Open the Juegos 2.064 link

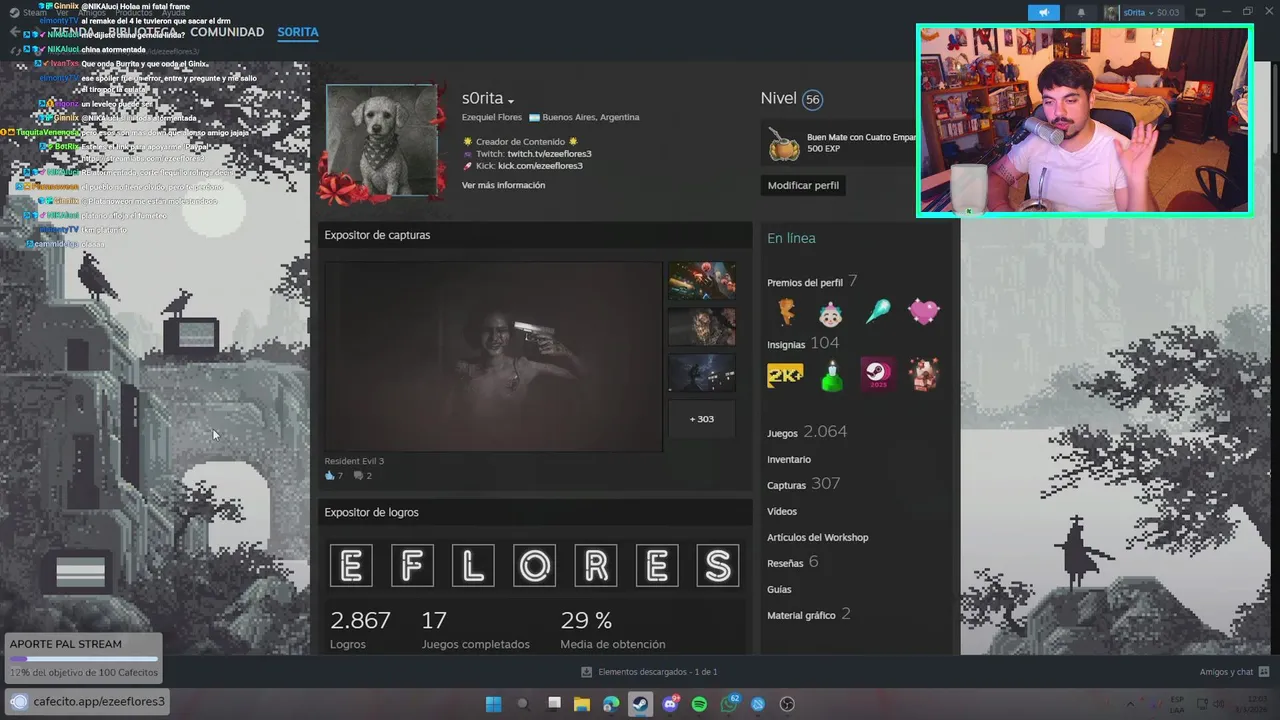click(x=807, y=432)
